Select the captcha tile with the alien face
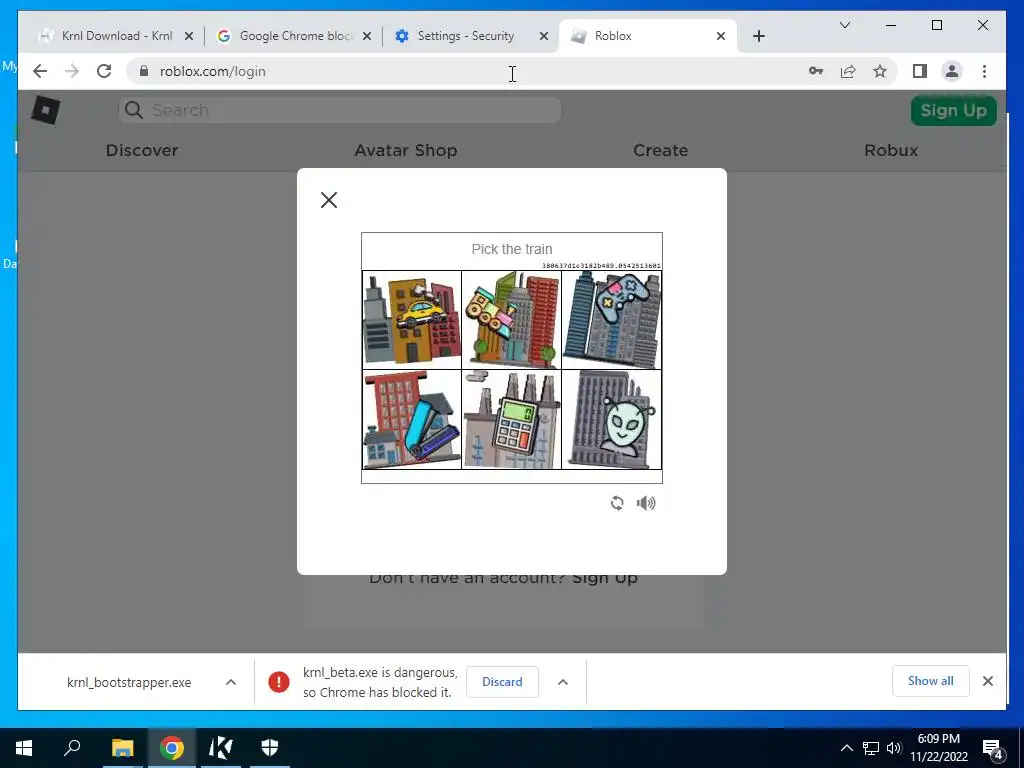 pyautogui.click(x=611, y=420)
